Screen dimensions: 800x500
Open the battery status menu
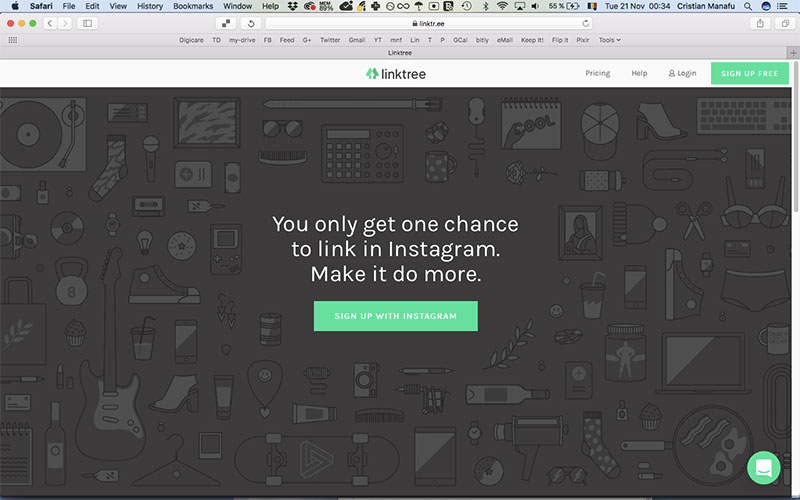pyautogui.click(x=564, y=6)
